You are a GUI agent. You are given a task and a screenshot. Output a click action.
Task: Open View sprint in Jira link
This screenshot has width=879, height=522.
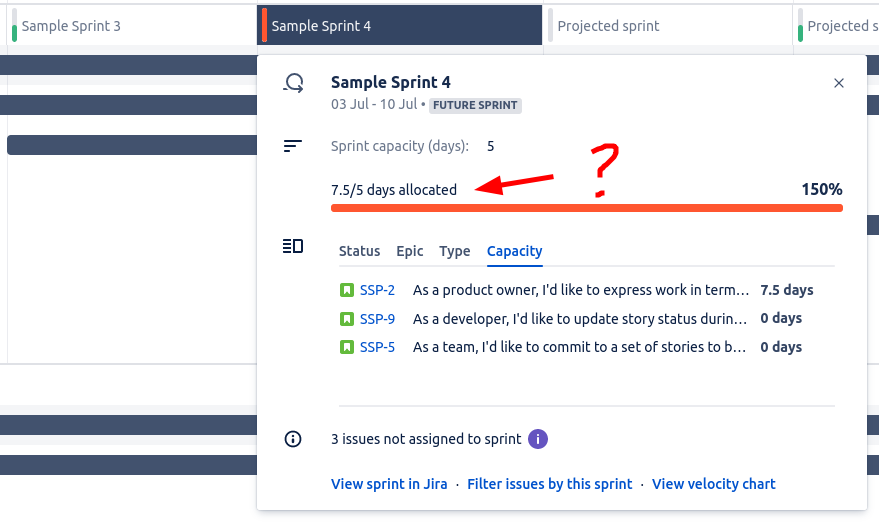pyautogui.click(x=389, y=484)
